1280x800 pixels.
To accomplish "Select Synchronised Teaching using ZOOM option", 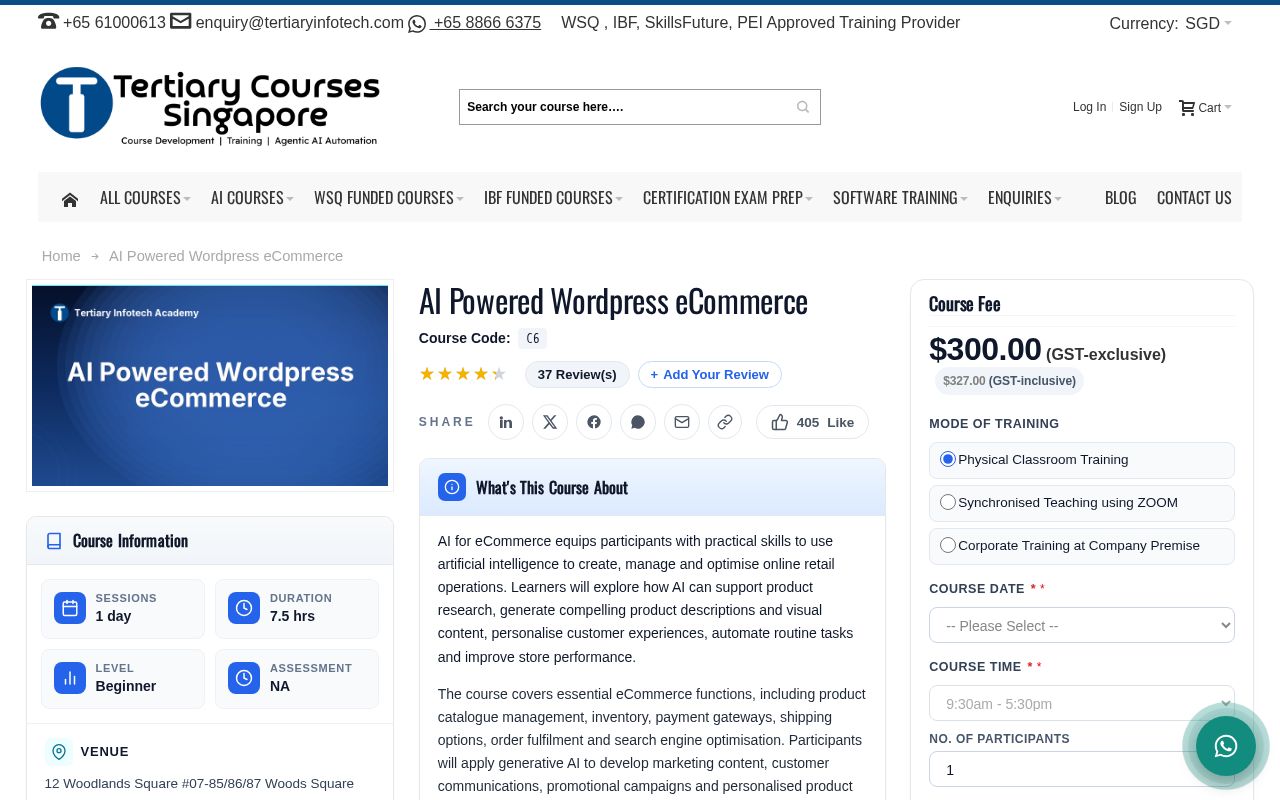I will tap(1082, 503).
